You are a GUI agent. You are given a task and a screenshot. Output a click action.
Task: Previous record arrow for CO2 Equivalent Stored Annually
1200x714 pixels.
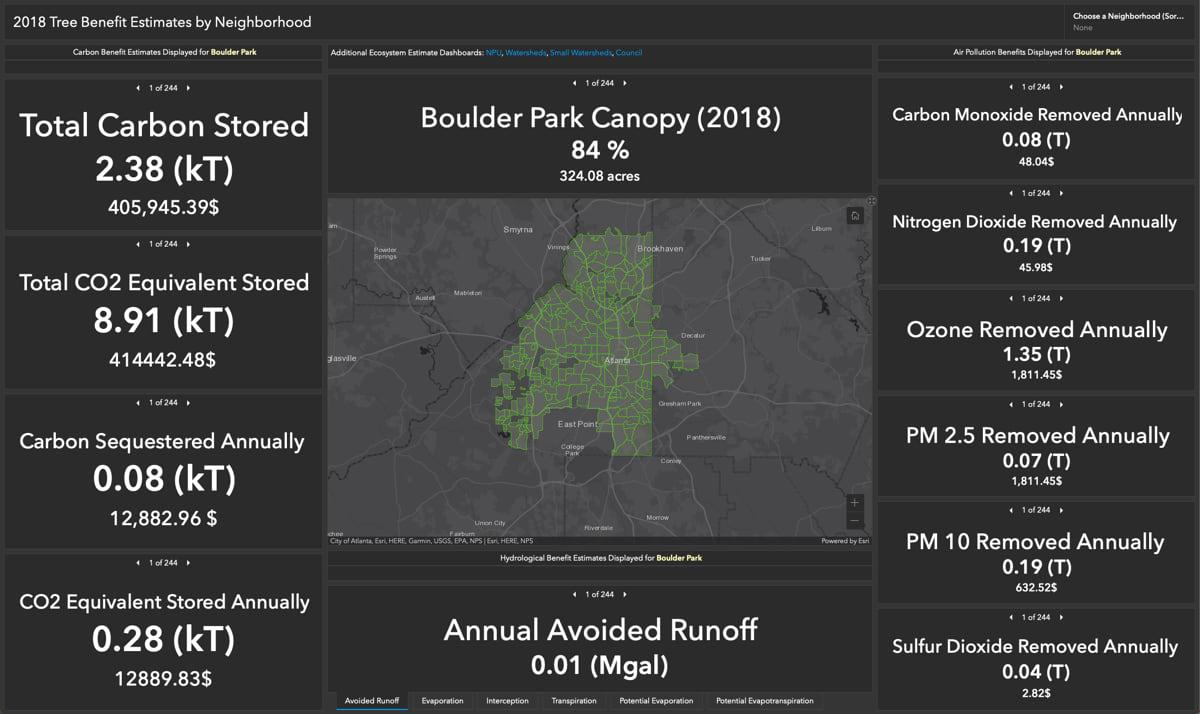[140, 563]
